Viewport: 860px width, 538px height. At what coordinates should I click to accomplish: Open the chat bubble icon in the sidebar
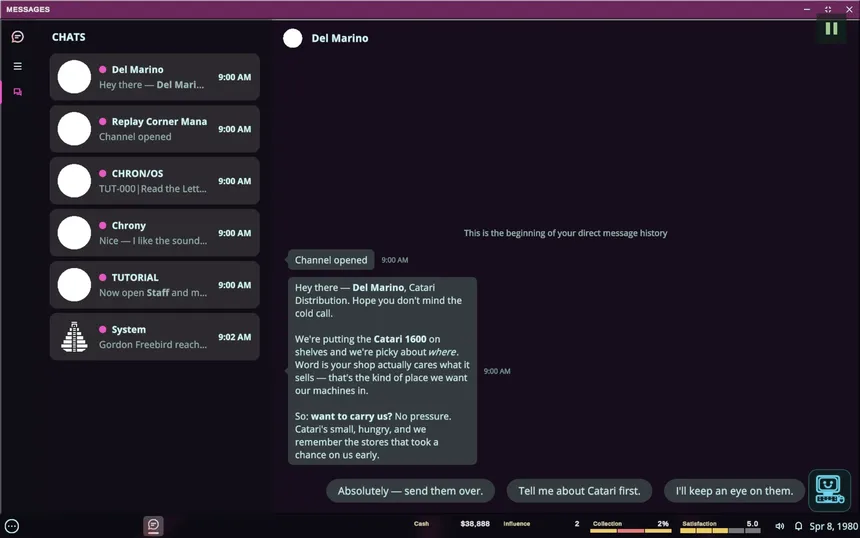click(x=18, y=37)
